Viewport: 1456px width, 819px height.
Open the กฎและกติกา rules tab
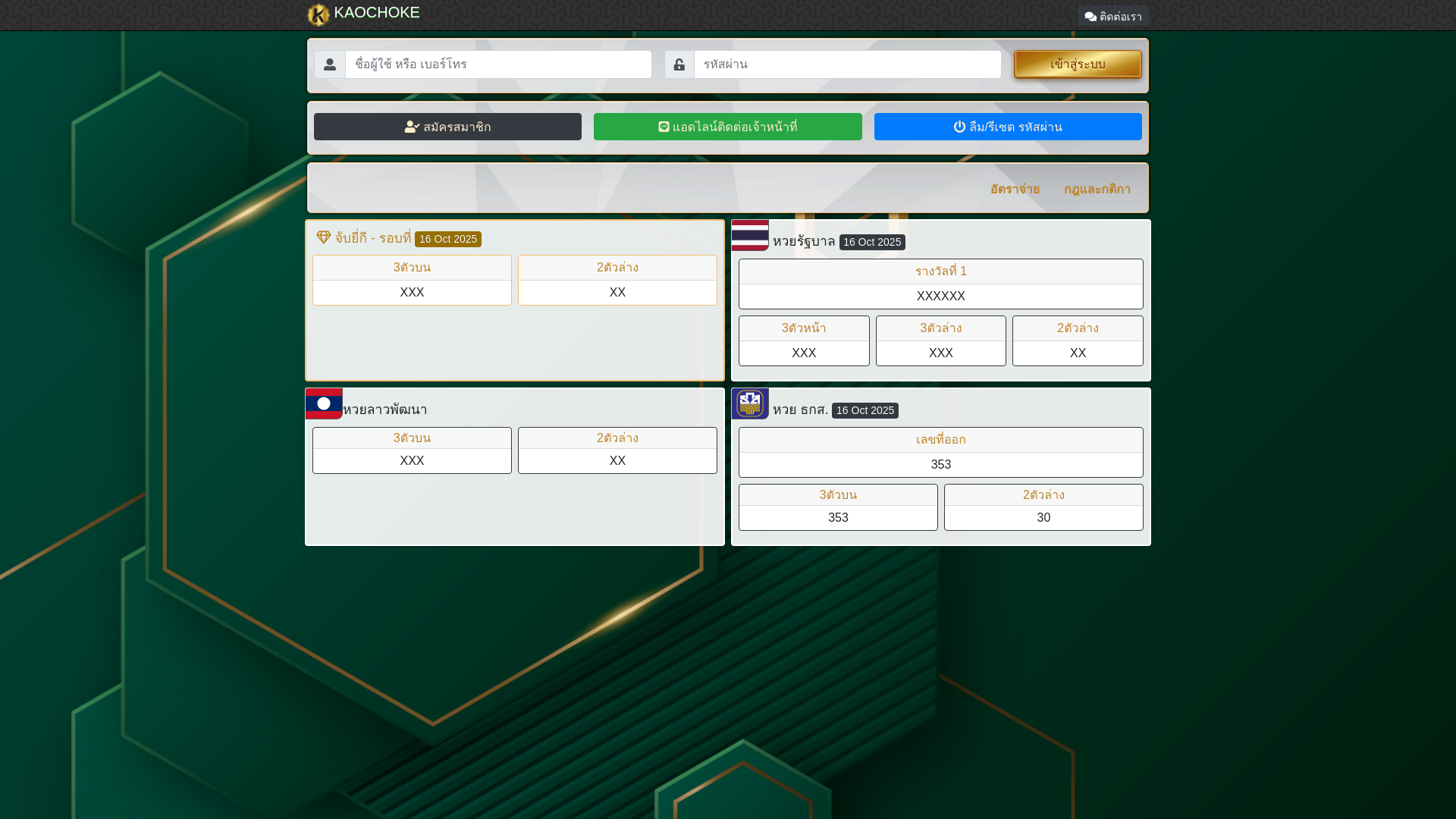(1097, 189)
